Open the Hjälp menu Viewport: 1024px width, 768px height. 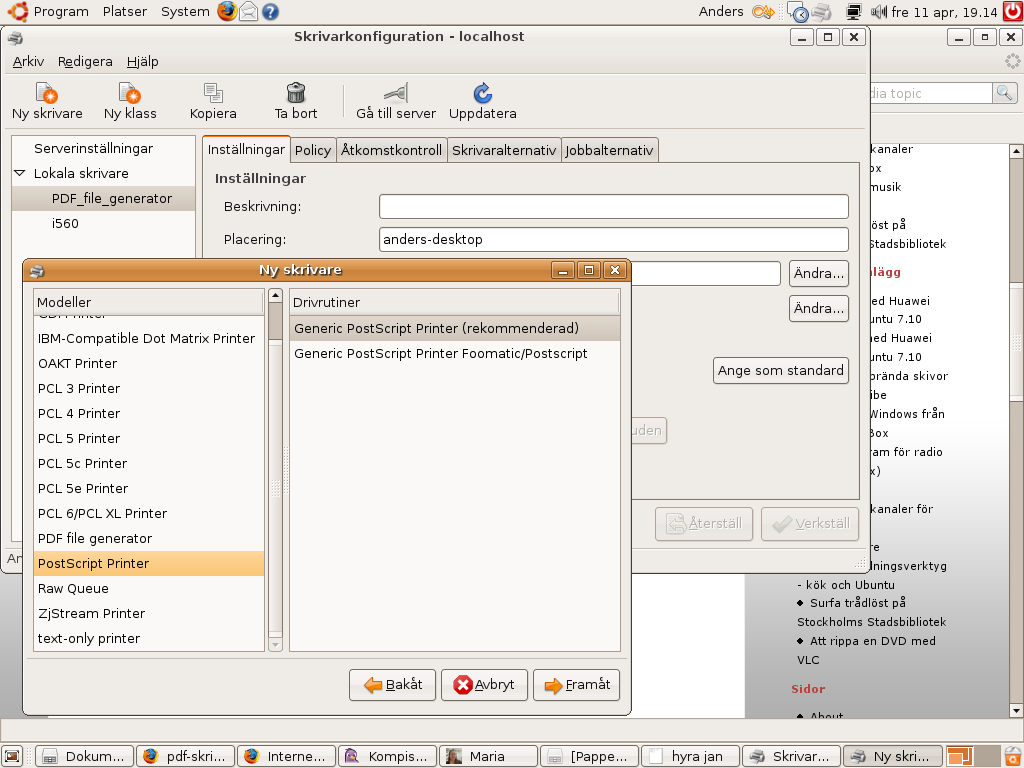click(x=142, y=61)
